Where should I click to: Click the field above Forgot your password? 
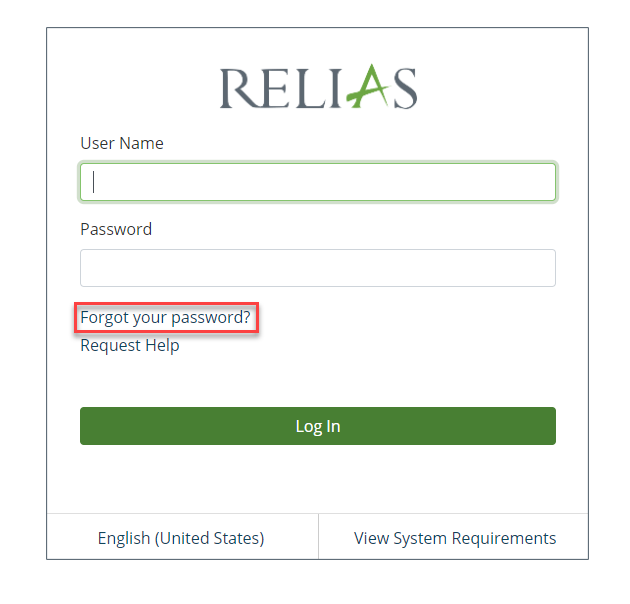318,268
